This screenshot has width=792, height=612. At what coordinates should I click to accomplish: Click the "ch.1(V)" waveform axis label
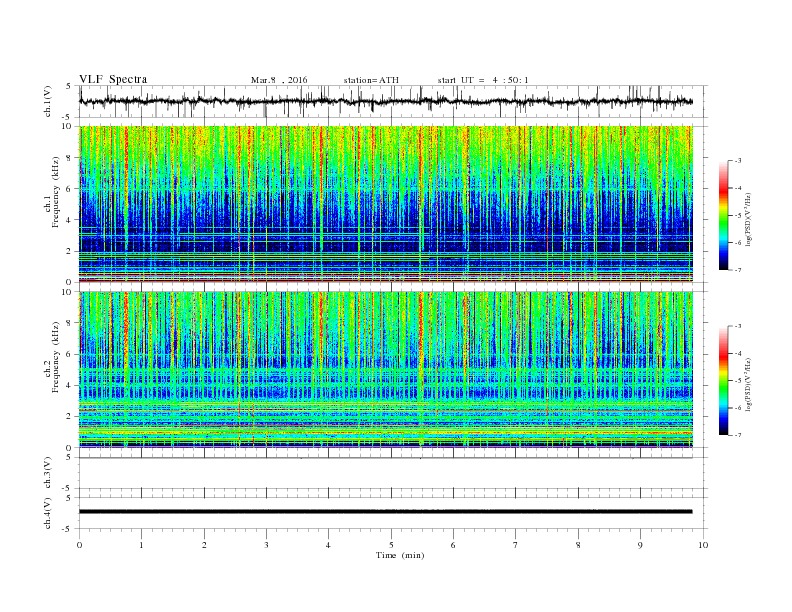coord(48,101)
